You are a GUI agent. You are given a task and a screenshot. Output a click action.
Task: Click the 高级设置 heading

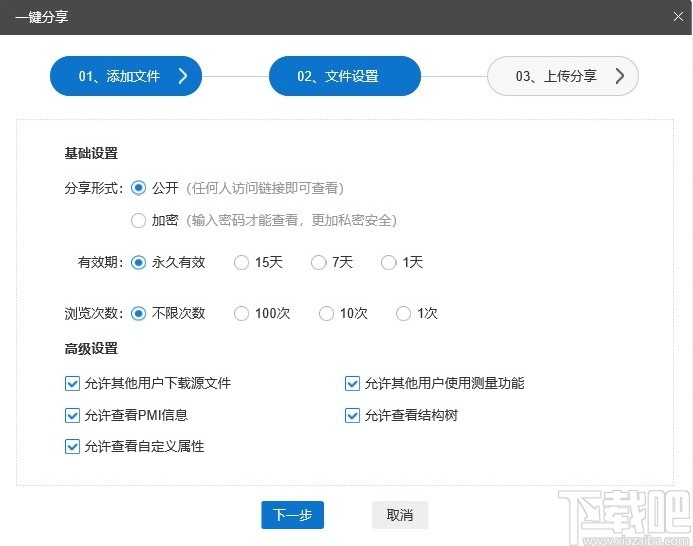click(x=91, y=348)
